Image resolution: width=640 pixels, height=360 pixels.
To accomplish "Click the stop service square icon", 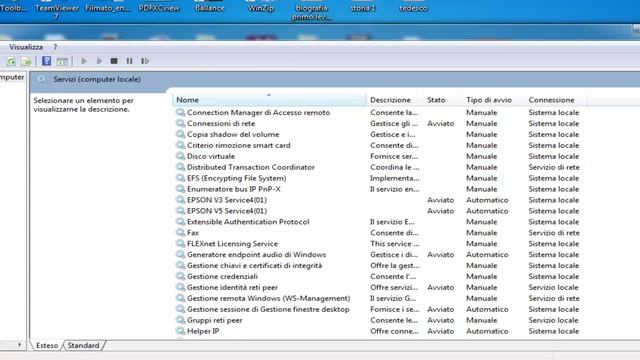I will pyautogui.click(x=114, y=61).
